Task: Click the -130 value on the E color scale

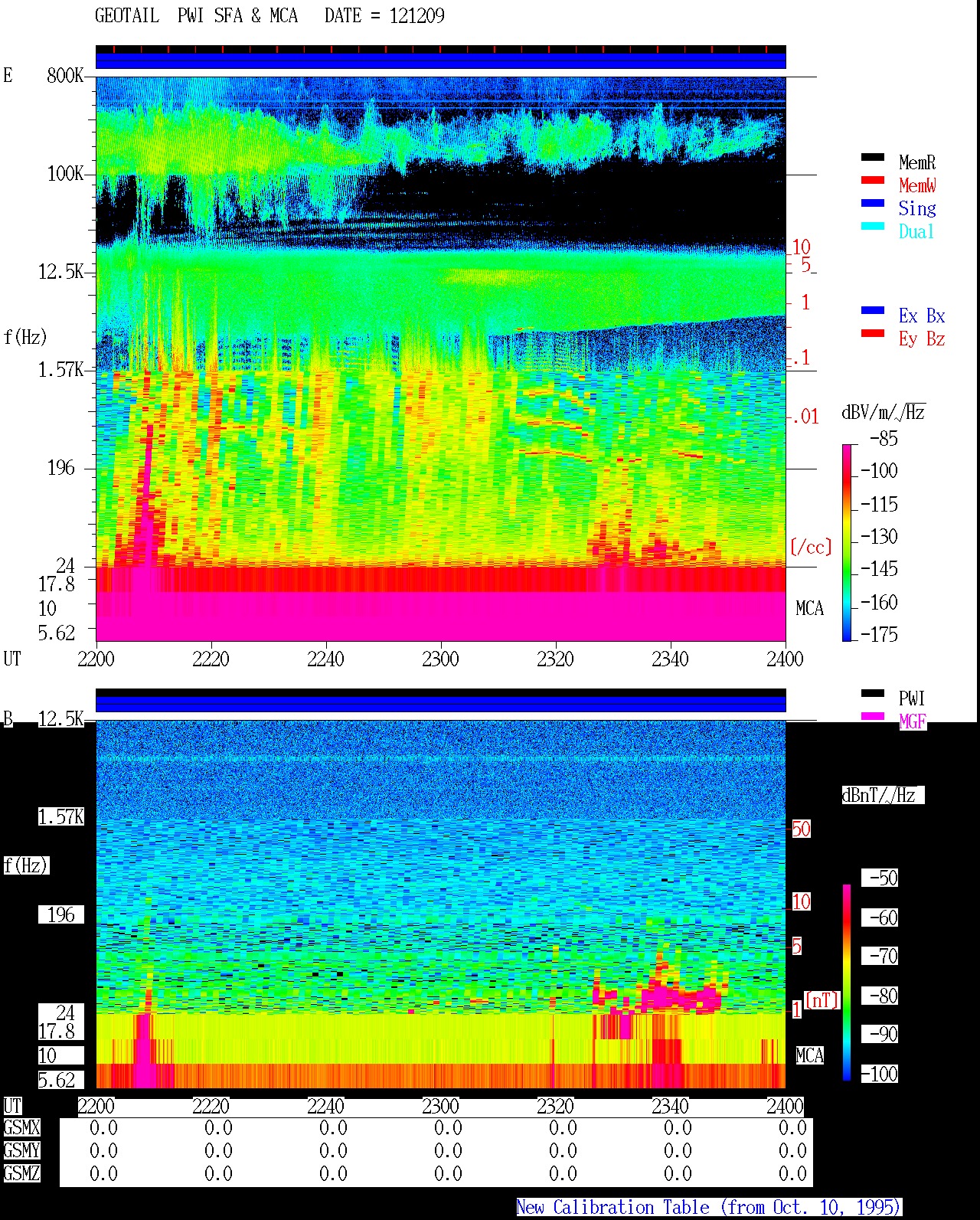Action: (x=879, y=537)
